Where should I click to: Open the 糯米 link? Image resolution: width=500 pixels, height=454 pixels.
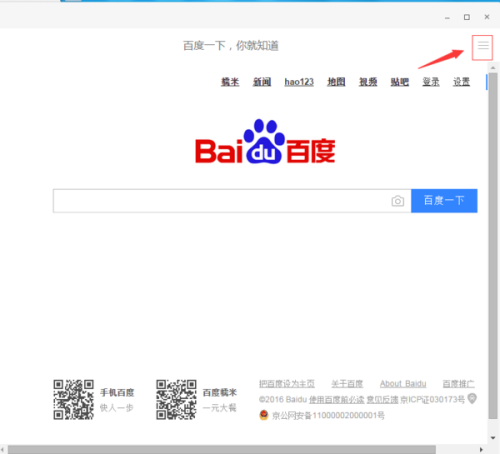230,82
